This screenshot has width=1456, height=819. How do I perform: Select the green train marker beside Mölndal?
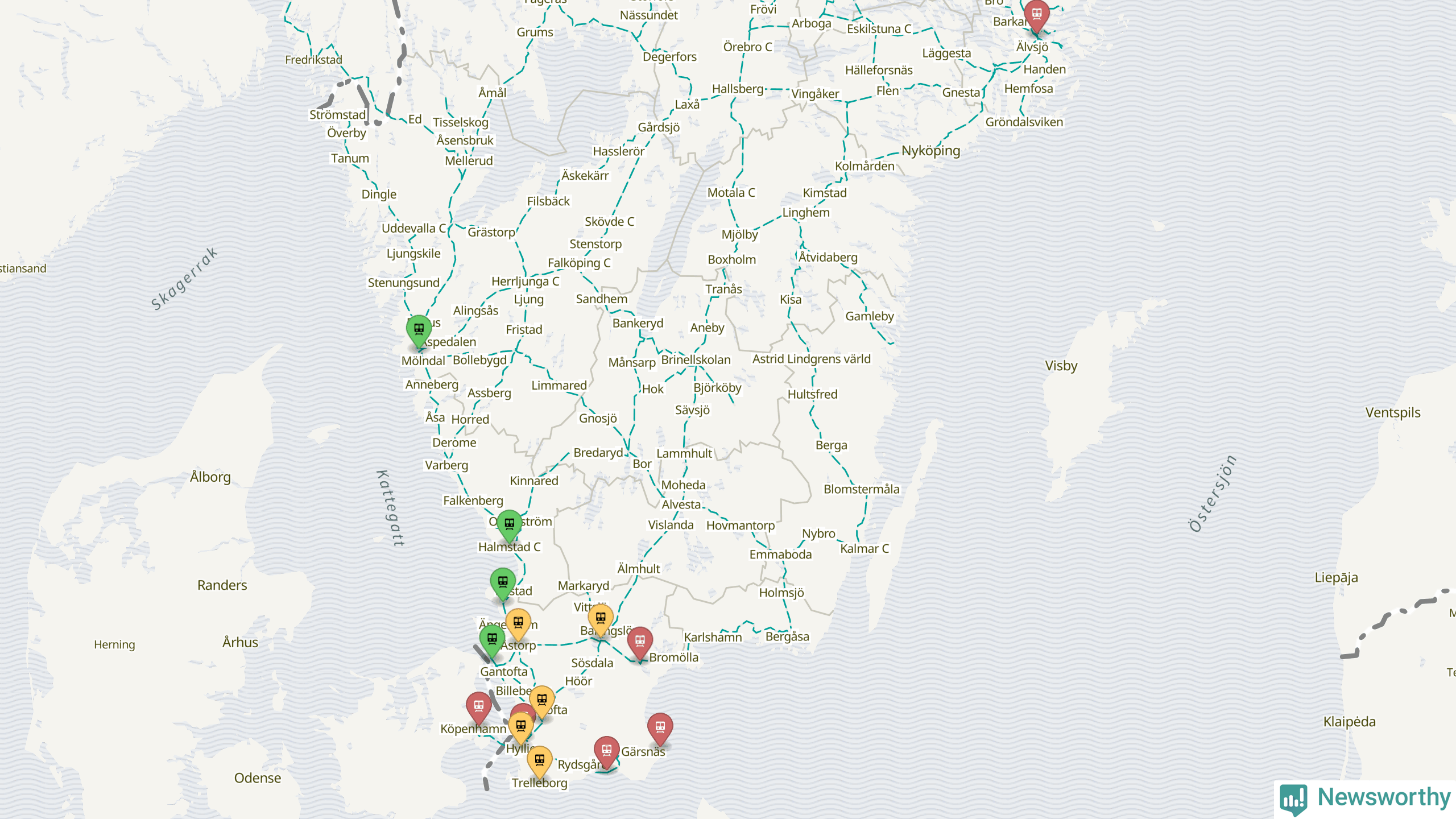coord(419,329)
